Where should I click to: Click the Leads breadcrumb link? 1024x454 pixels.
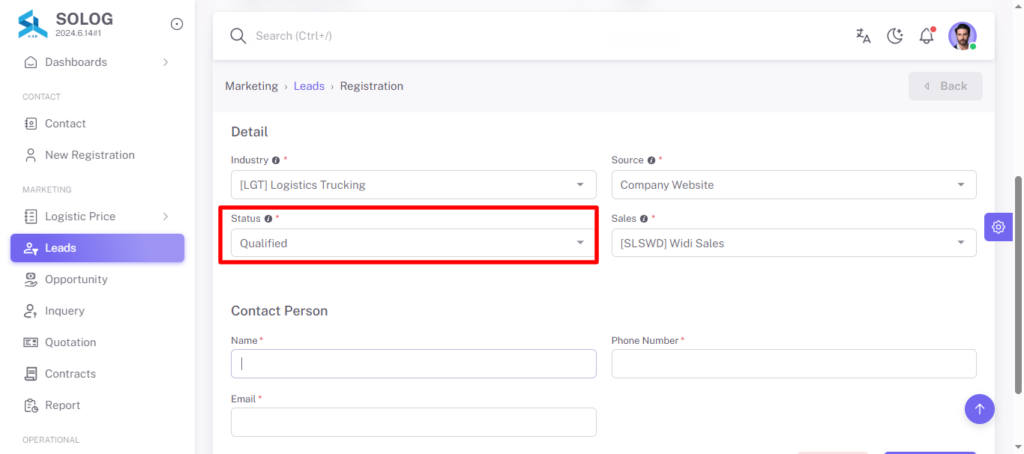[x=309, y=86]
